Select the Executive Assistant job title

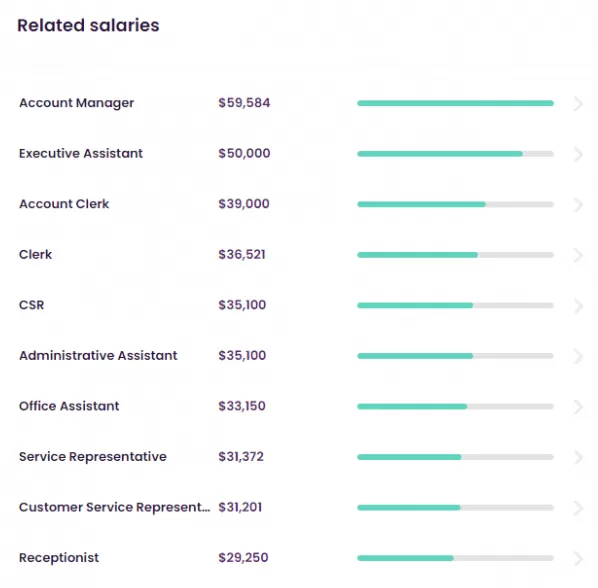tap(81, 153)
